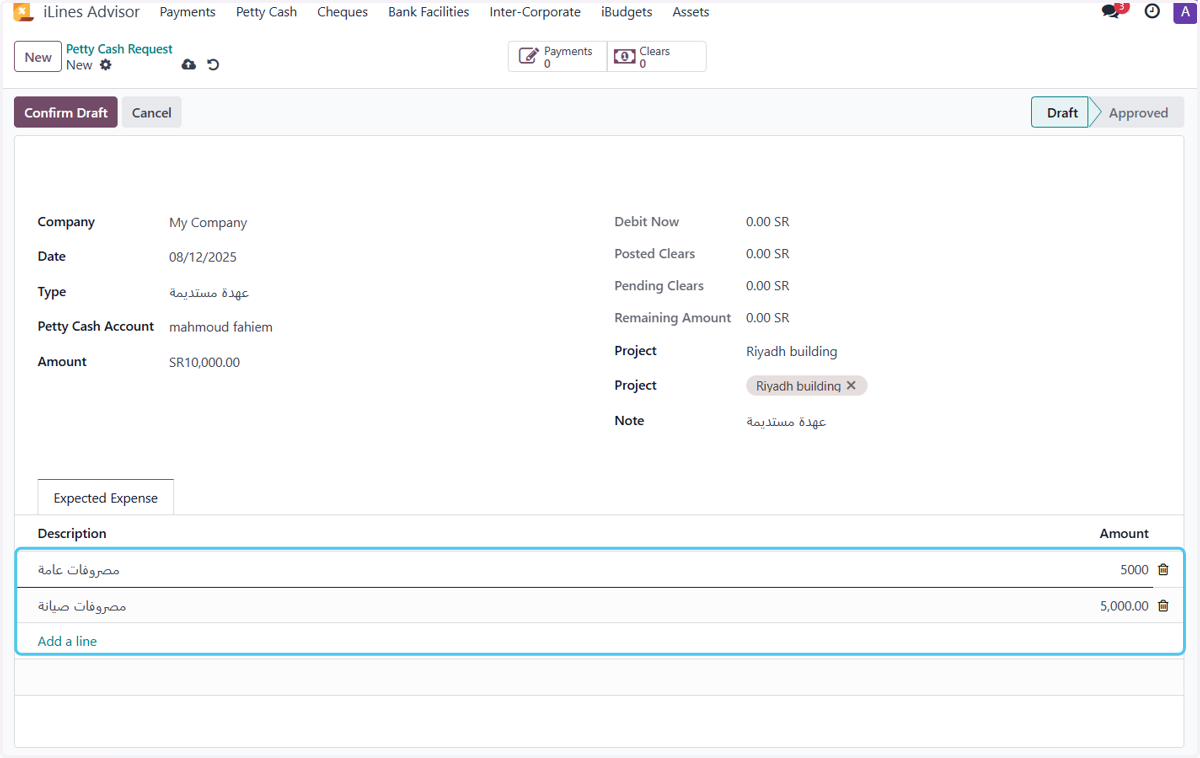Open the activities clock icon
Image resolution: width=1200 pixels, height=758 pixels.
pyautogui.click(x=1152, y=12)
